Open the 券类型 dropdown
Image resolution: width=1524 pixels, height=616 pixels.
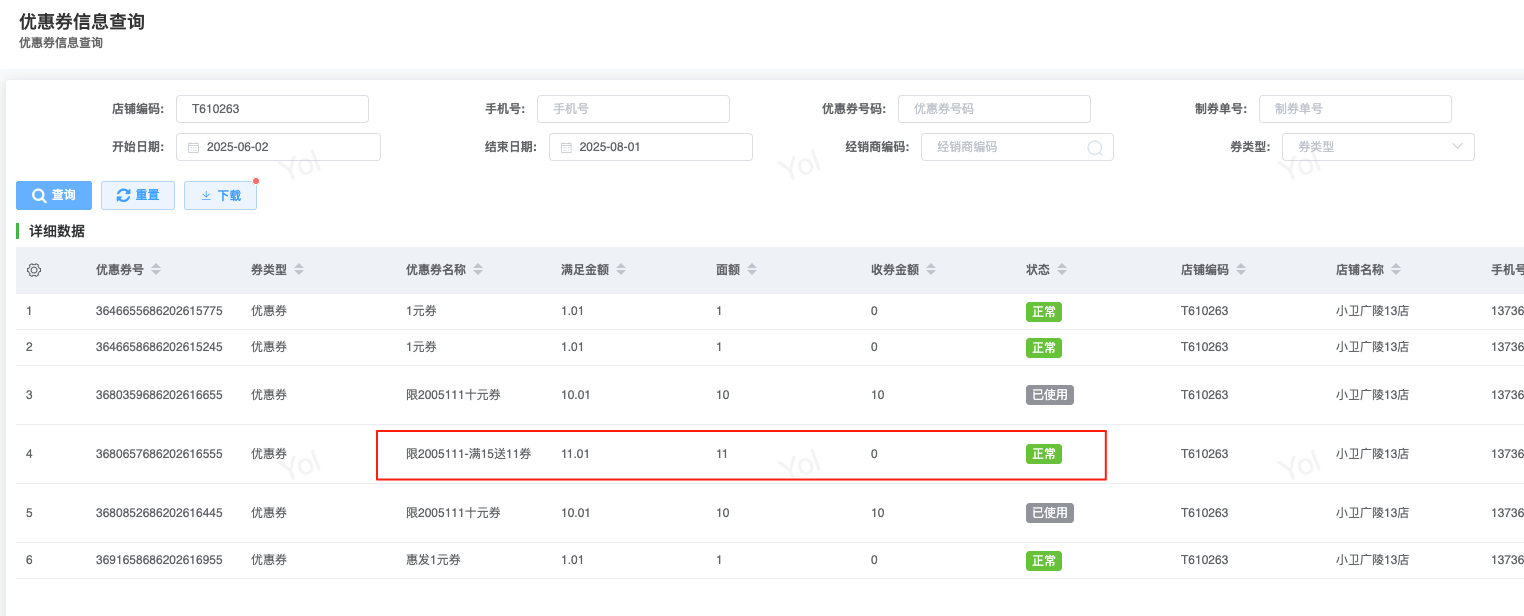click(x=1377, y=147)
